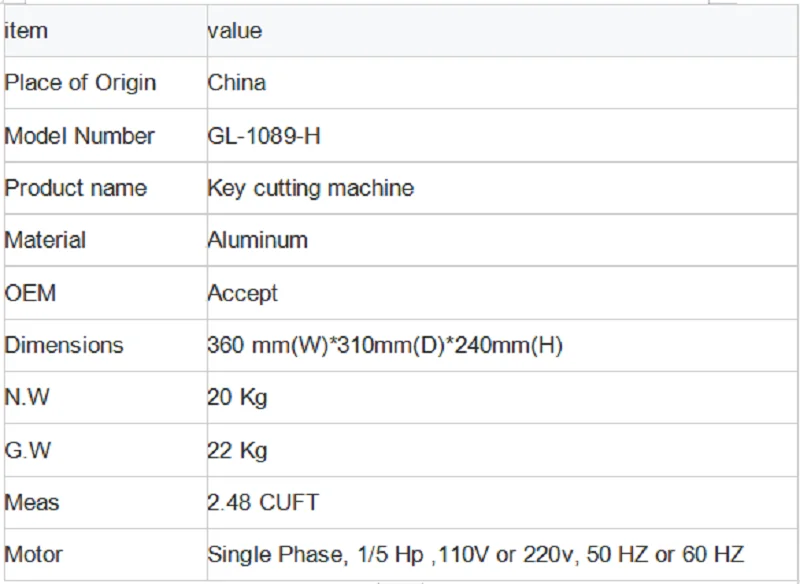Viewport: 800px width, 584px height.
Task: Click the model number 'GL-1089-H'
Action: pos(264,136)
